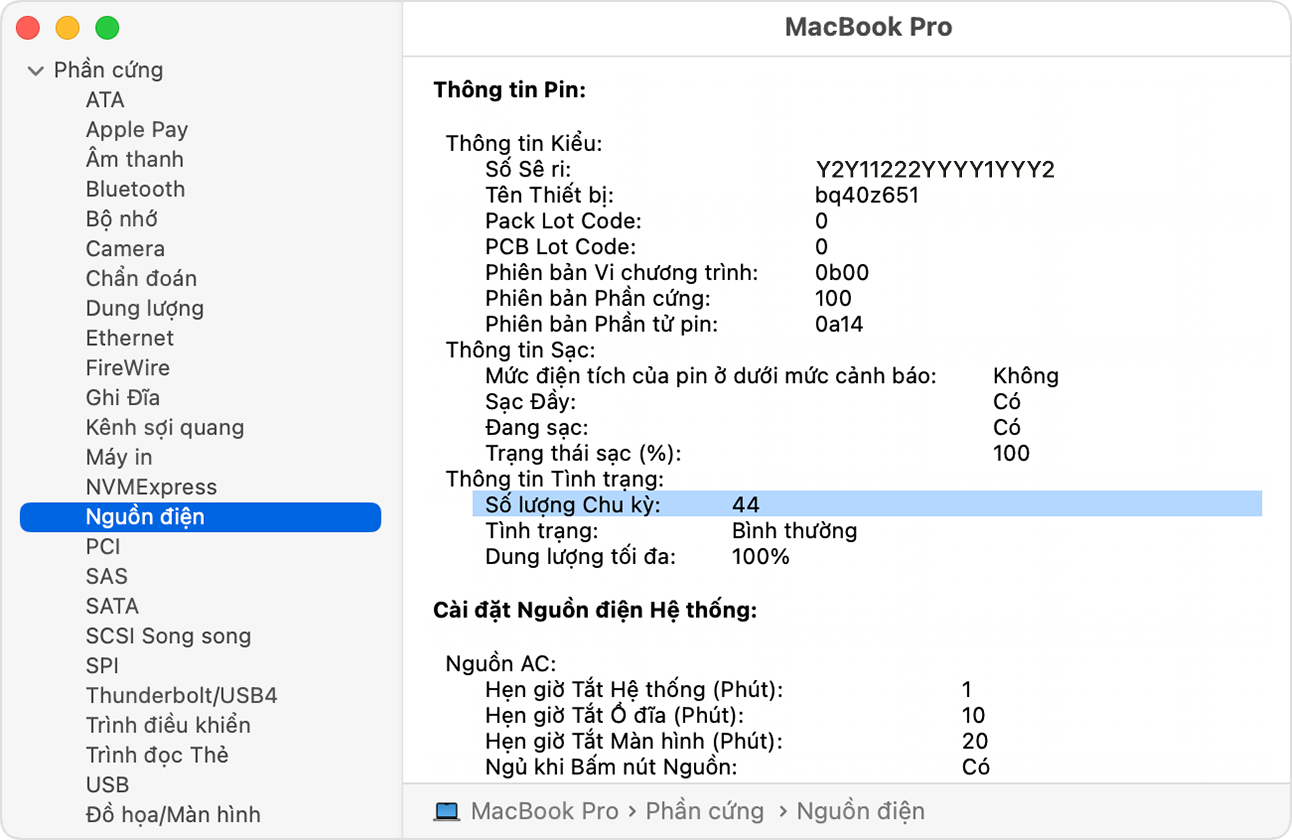Select NVMExpress in the sidebar

coord(151,487)
